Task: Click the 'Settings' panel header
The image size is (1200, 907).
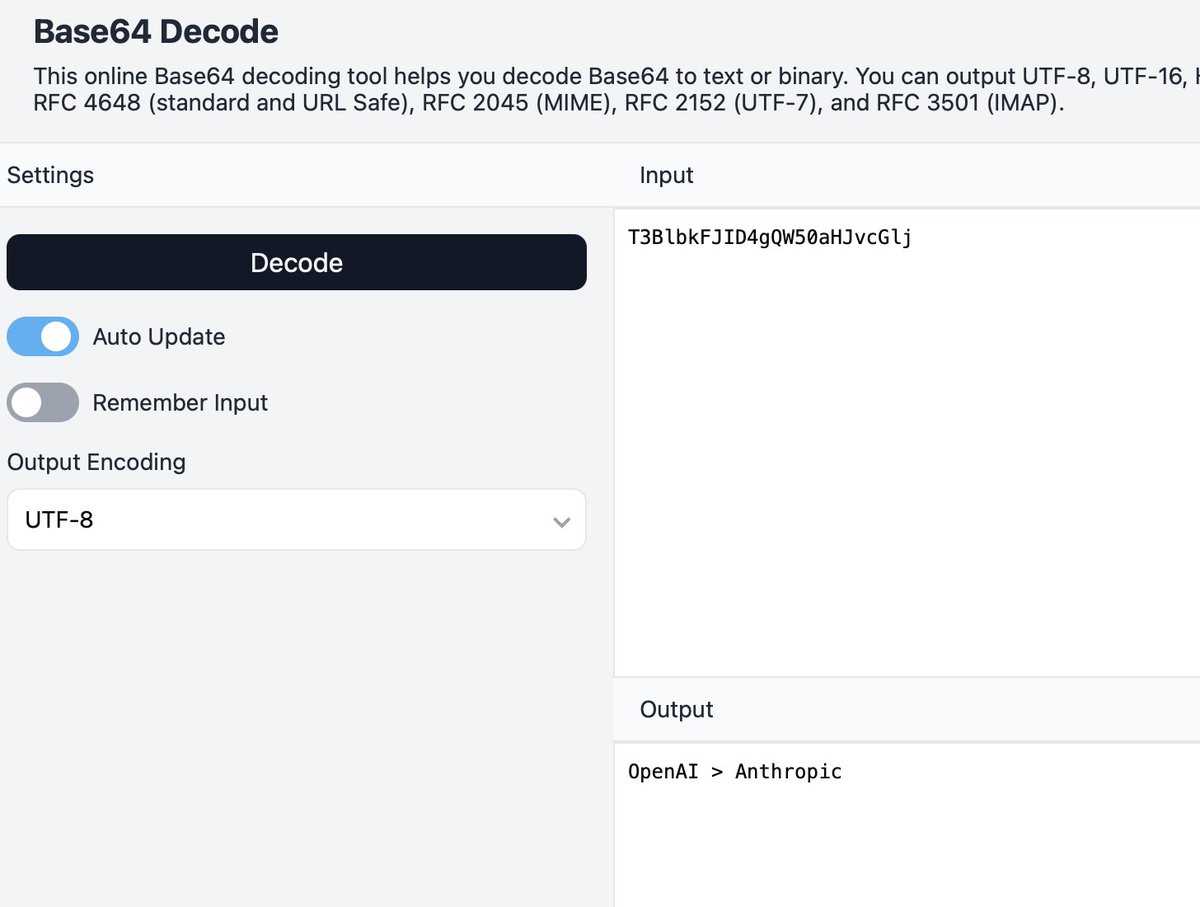Action: [50, 175]
